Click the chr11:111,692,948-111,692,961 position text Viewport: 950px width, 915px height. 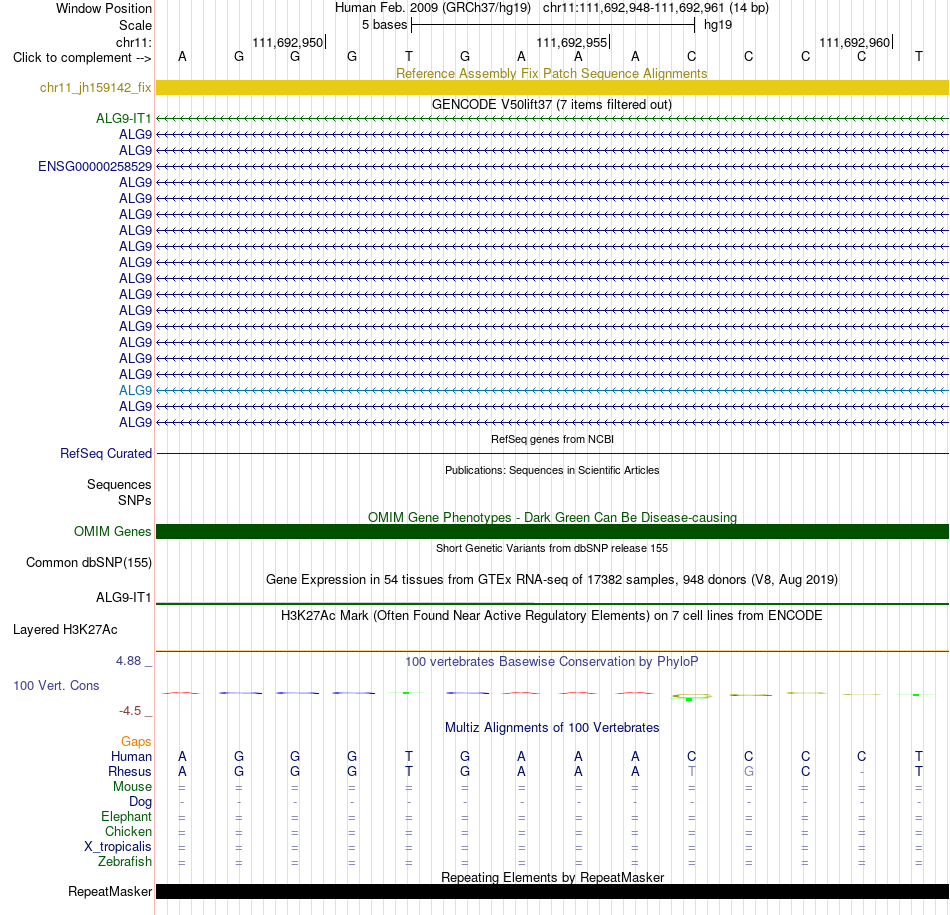pos(656,8)
